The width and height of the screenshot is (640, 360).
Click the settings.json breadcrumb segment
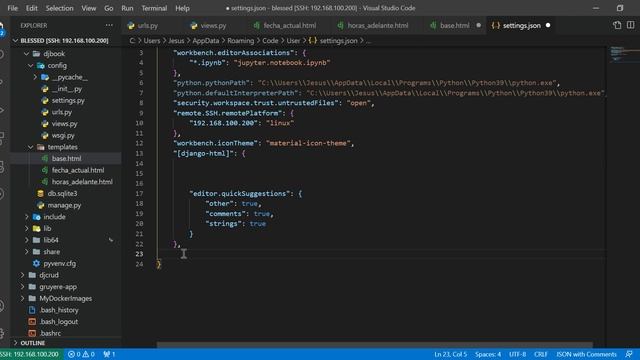point(338,40)
